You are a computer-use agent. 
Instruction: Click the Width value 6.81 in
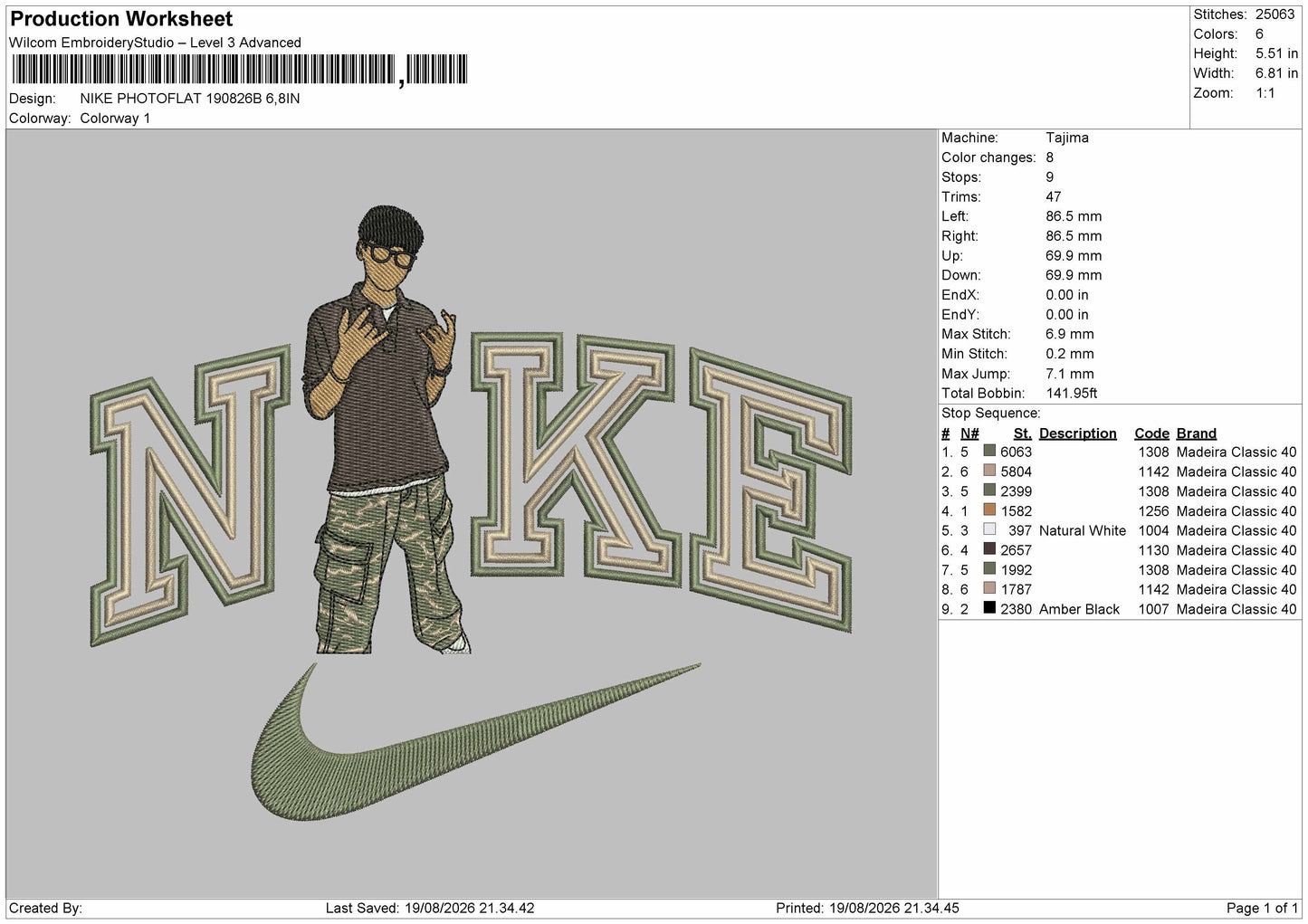pos(1276,73)
